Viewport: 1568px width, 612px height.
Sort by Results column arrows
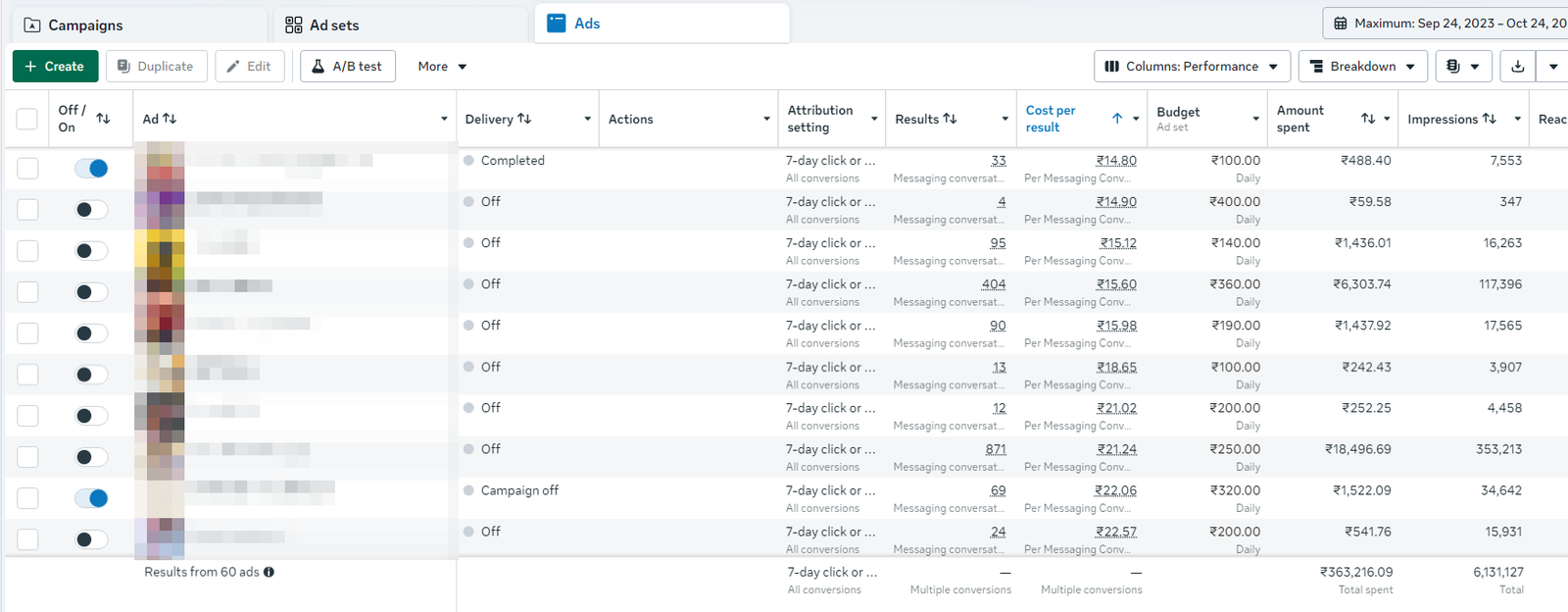click(950, 118)
